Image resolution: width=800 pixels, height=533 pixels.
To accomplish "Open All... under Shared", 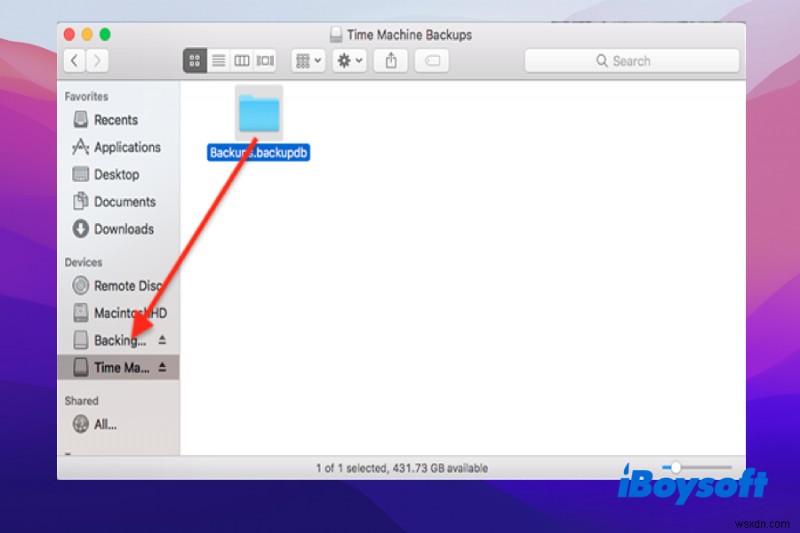I will 118,424.
